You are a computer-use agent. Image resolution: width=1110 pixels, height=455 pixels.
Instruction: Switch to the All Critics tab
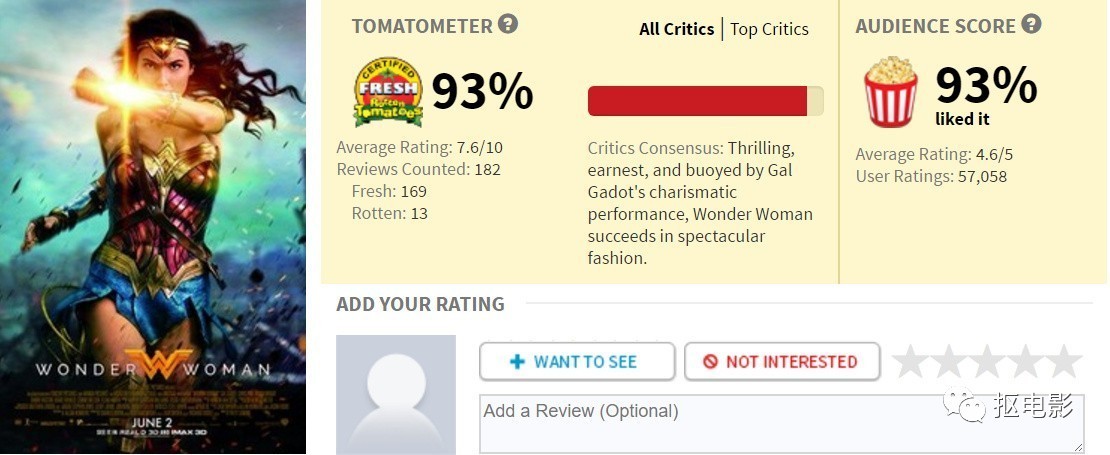pos(676,29)
